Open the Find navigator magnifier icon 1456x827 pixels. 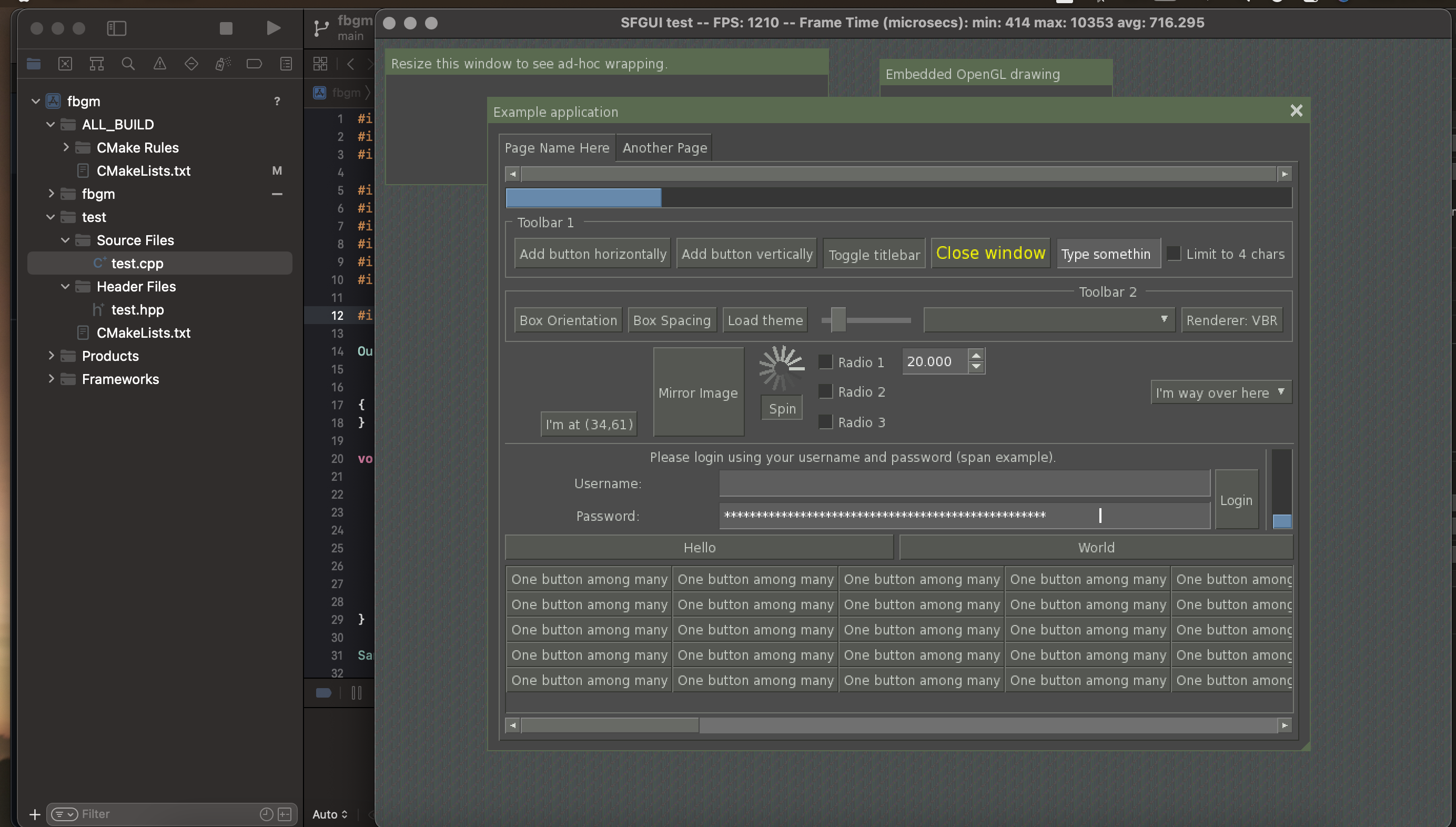[128, 64]
